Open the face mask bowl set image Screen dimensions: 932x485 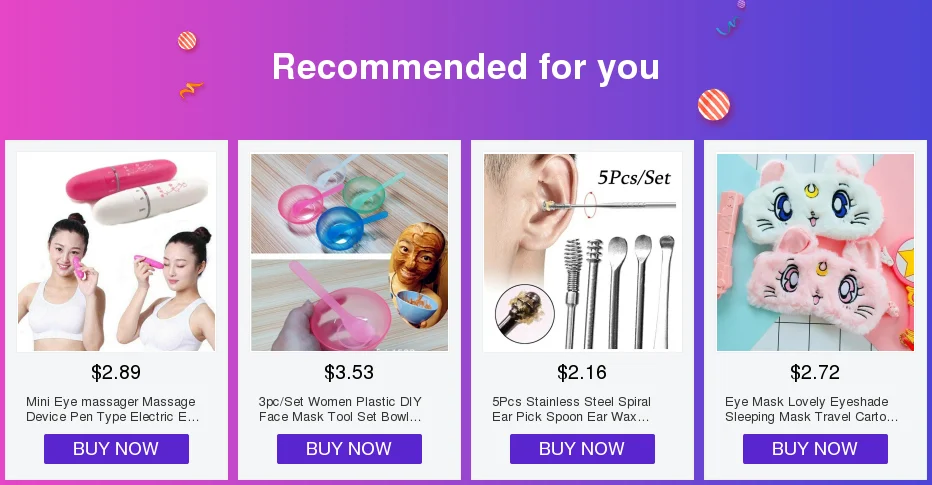point(350,252)
